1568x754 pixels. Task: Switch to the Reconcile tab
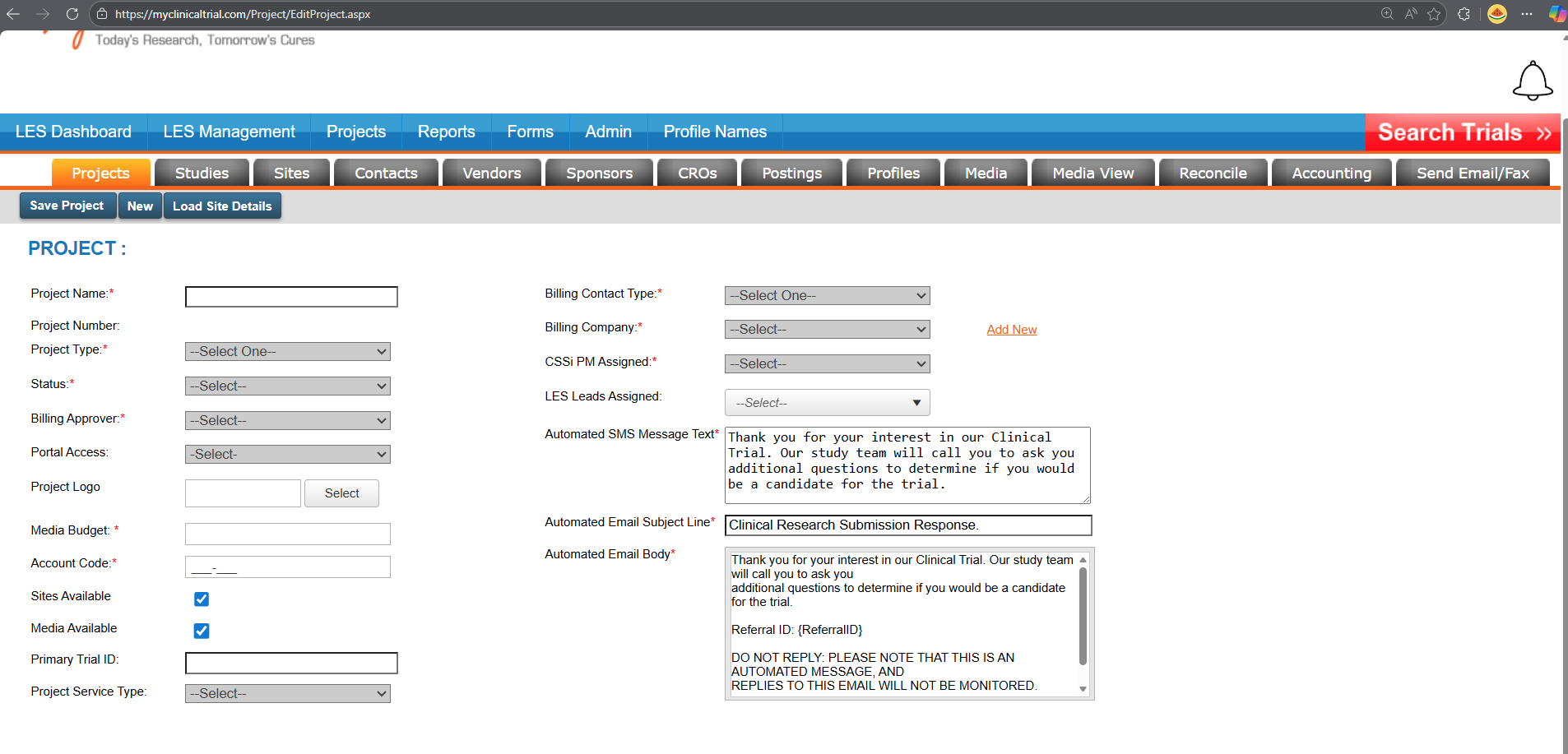1213,173
